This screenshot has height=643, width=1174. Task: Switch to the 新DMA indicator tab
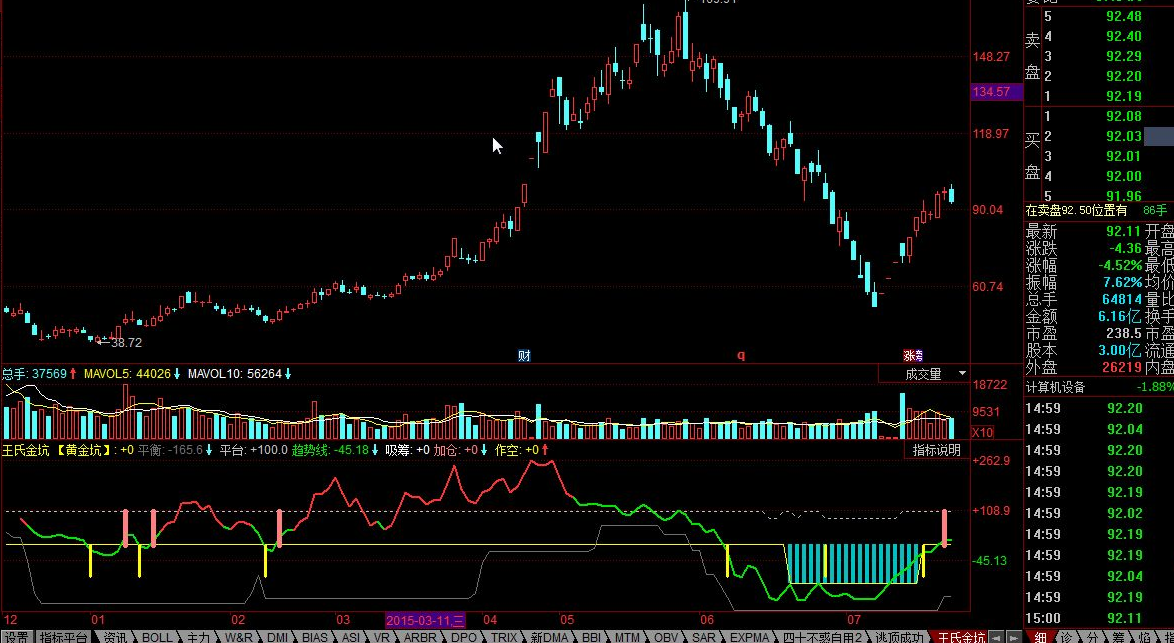550,637
